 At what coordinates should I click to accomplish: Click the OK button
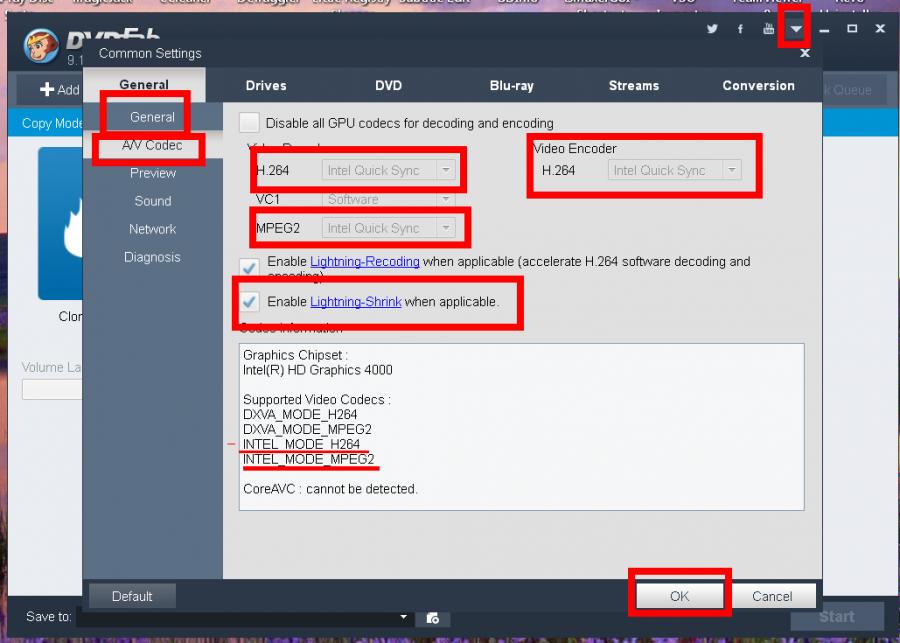(x=680, y=596)
